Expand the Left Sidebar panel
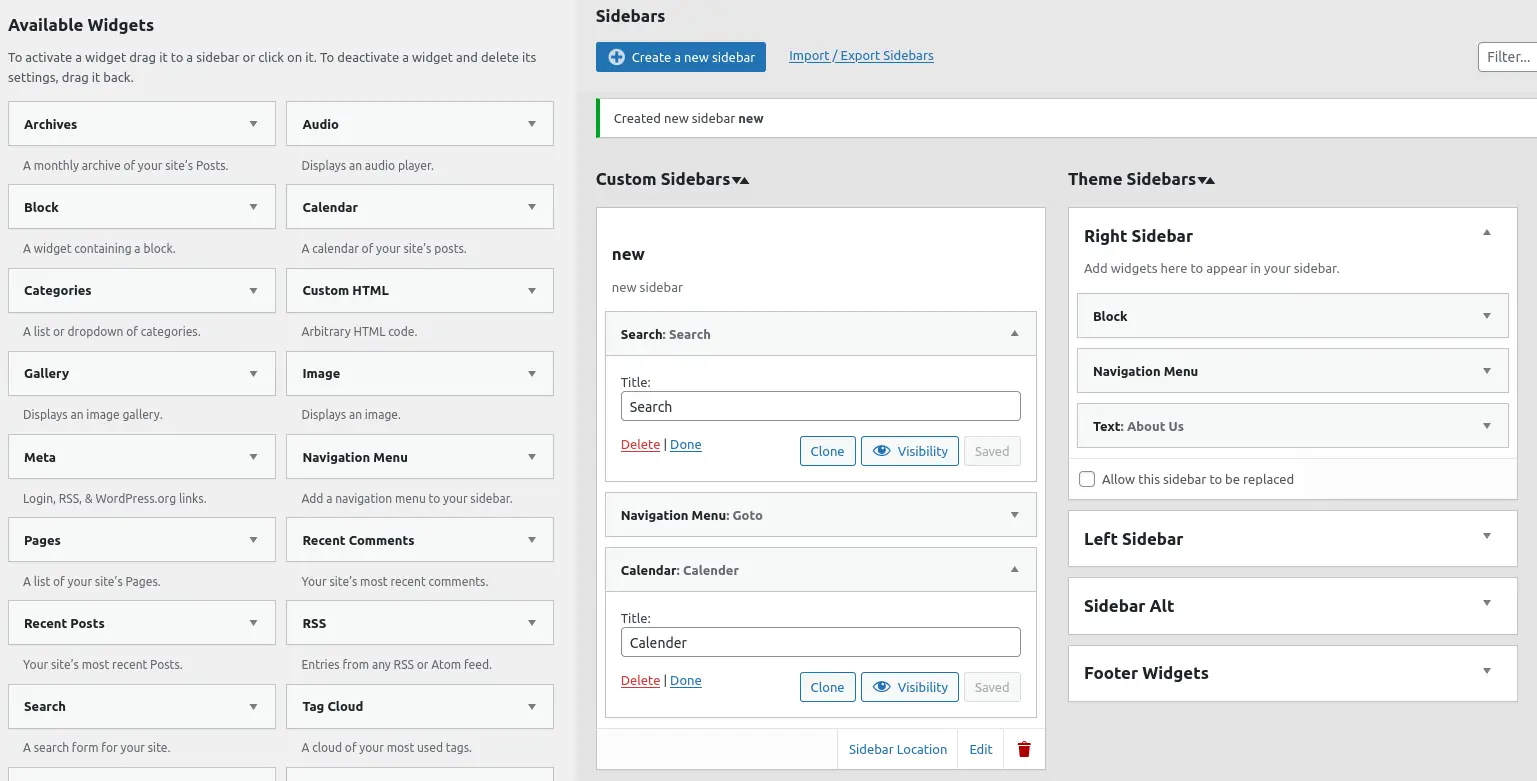The height and width of the screenshot is (781, 1537). 1486,538
